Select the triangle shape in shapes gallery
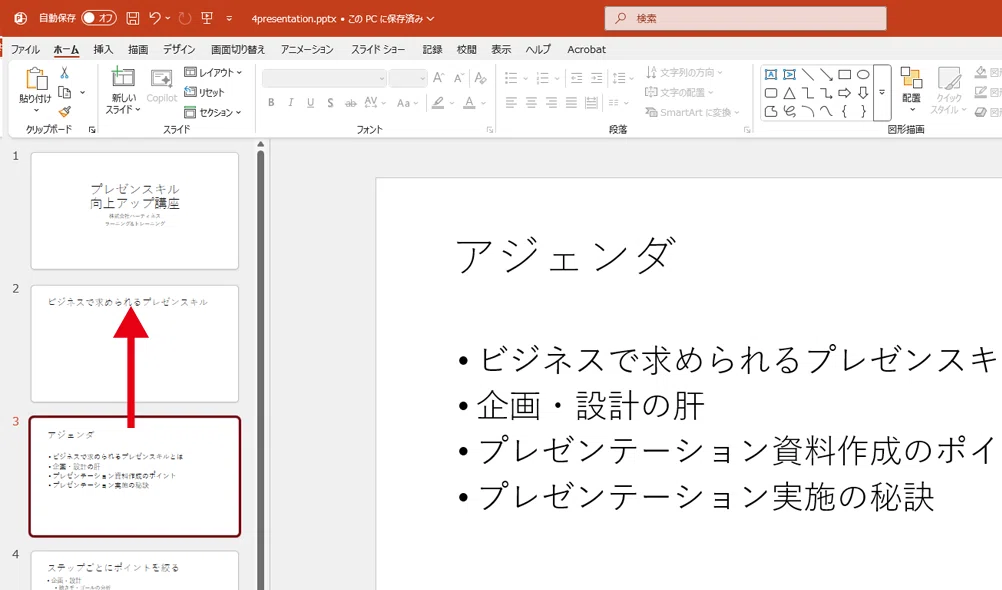Image resolution: width=1002 pixels, height=590 pixels. (x=789, y=93)
